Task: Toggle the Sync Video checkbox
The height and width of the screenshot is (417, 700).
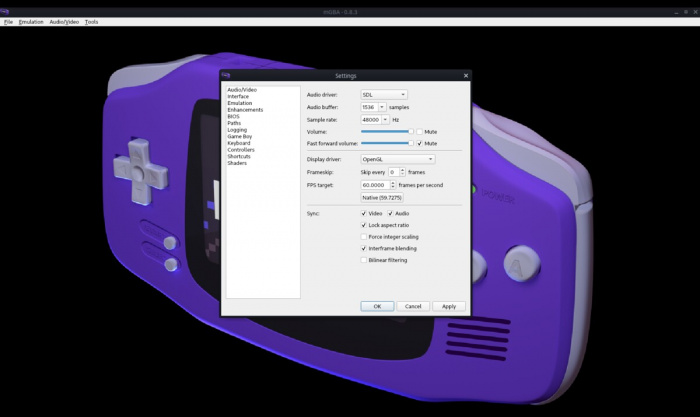Action: click(364, 213)
